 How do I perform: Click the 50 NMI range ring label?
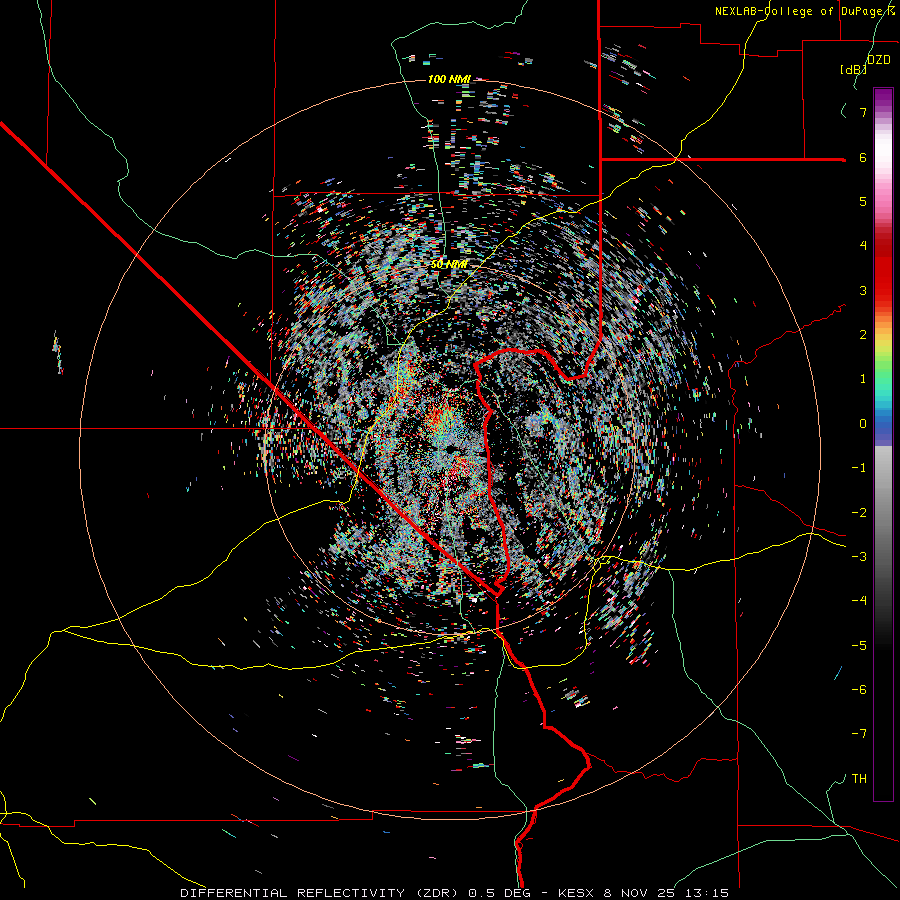[449, 265]
